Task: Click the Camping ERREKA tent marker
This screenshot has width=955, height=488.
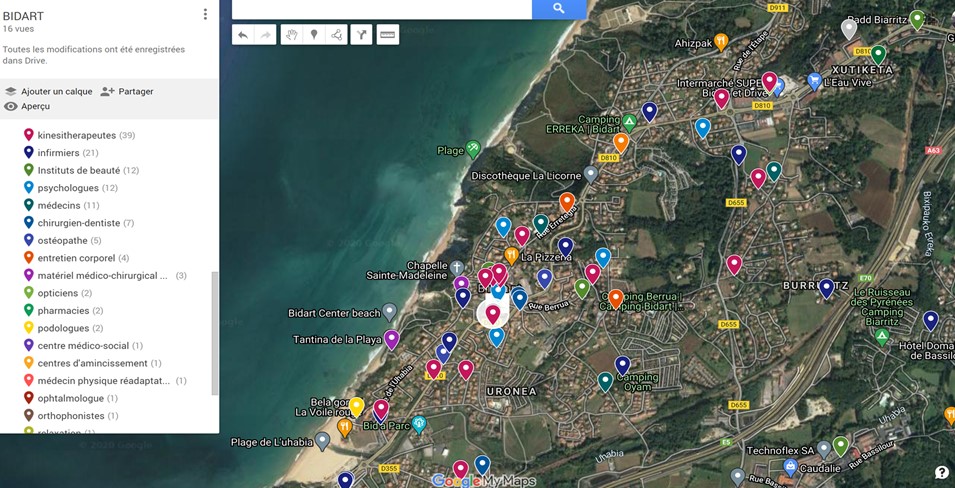Action: pyautogui.click(x=630, y=121)
